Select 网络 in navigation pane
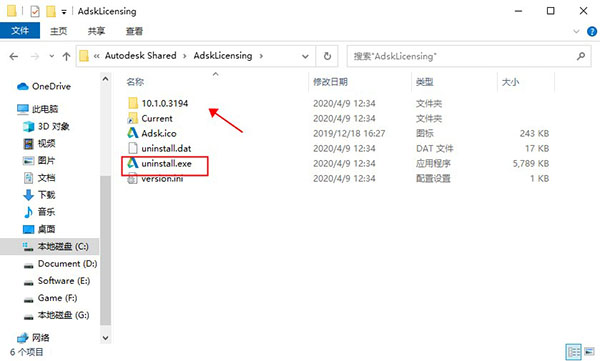 41,338
